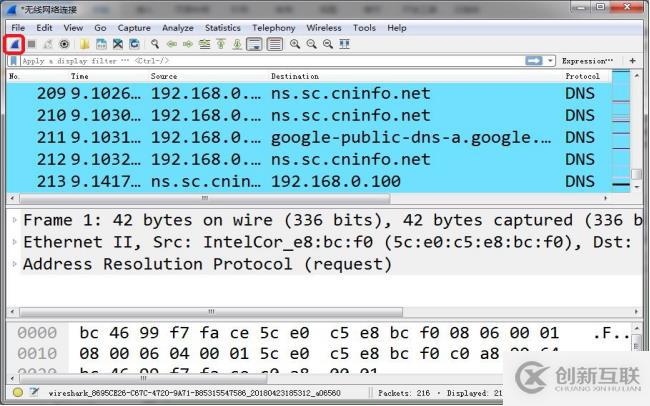The image size is (650, 406).
Task: Save this capture file
Action: click(x=101, y=44)
